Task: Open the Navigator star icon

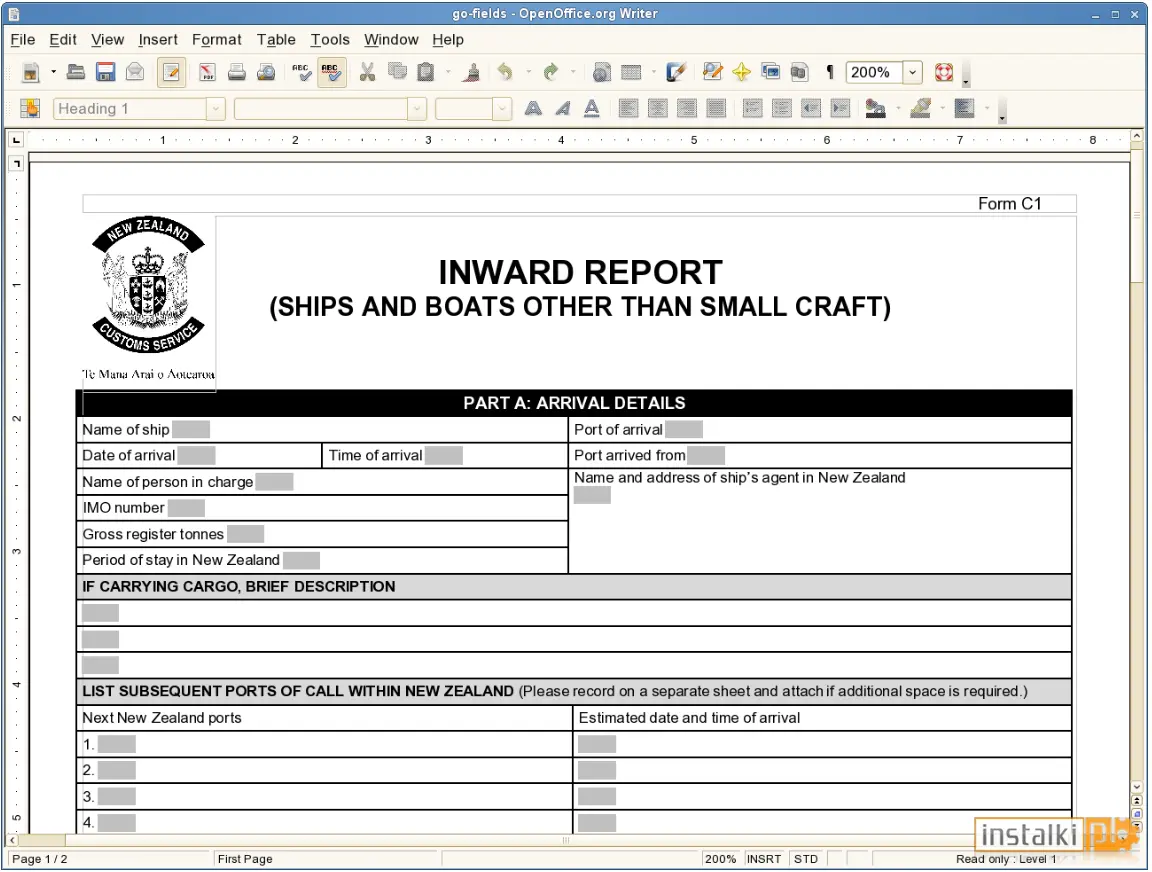Action: click(741, 72)
